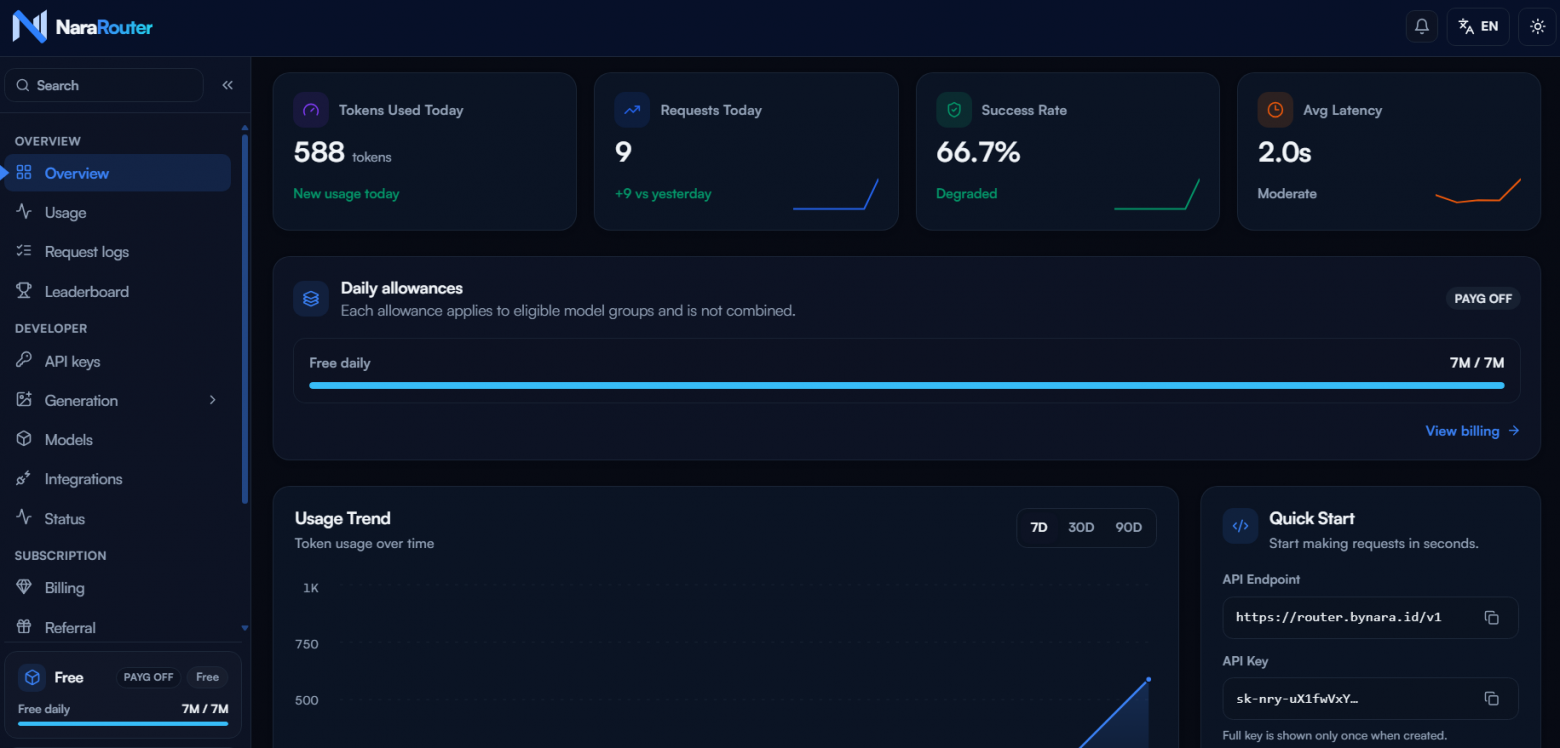Click the 66.7% success rate value
Screen dimensions: 1560x748
point(978,153)
